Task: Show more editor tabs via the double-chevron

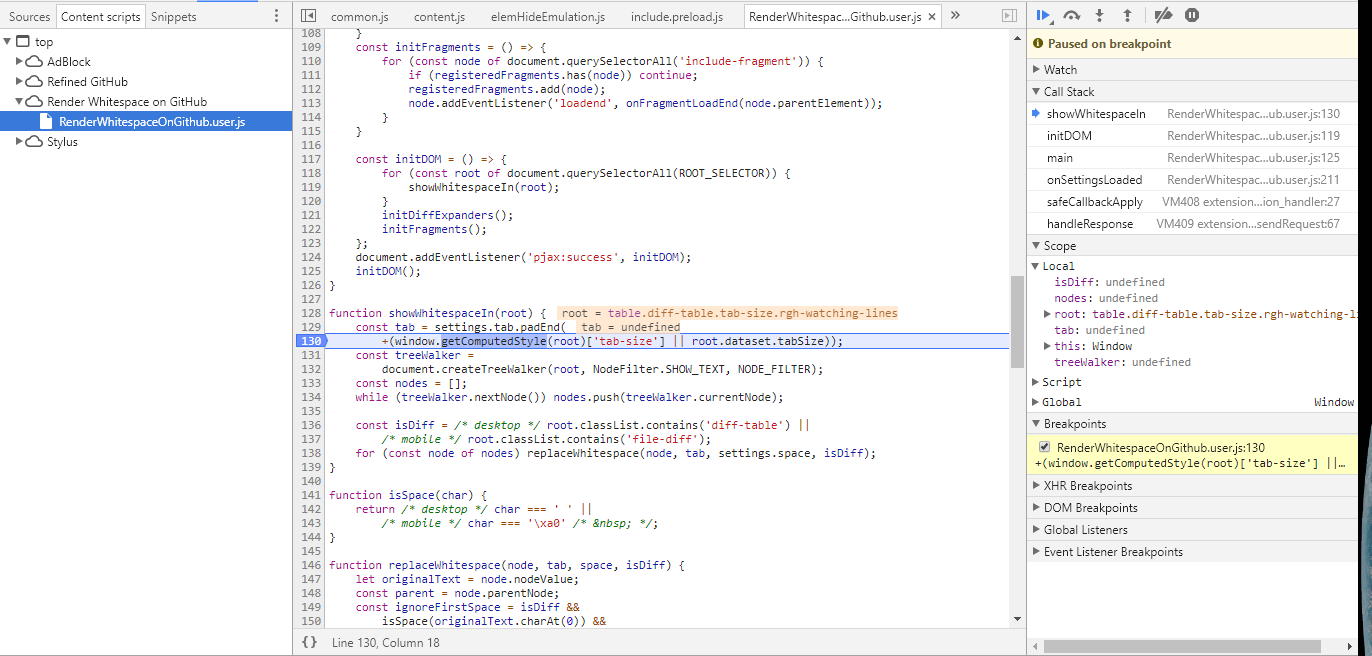Action: (x=955, y=15)
